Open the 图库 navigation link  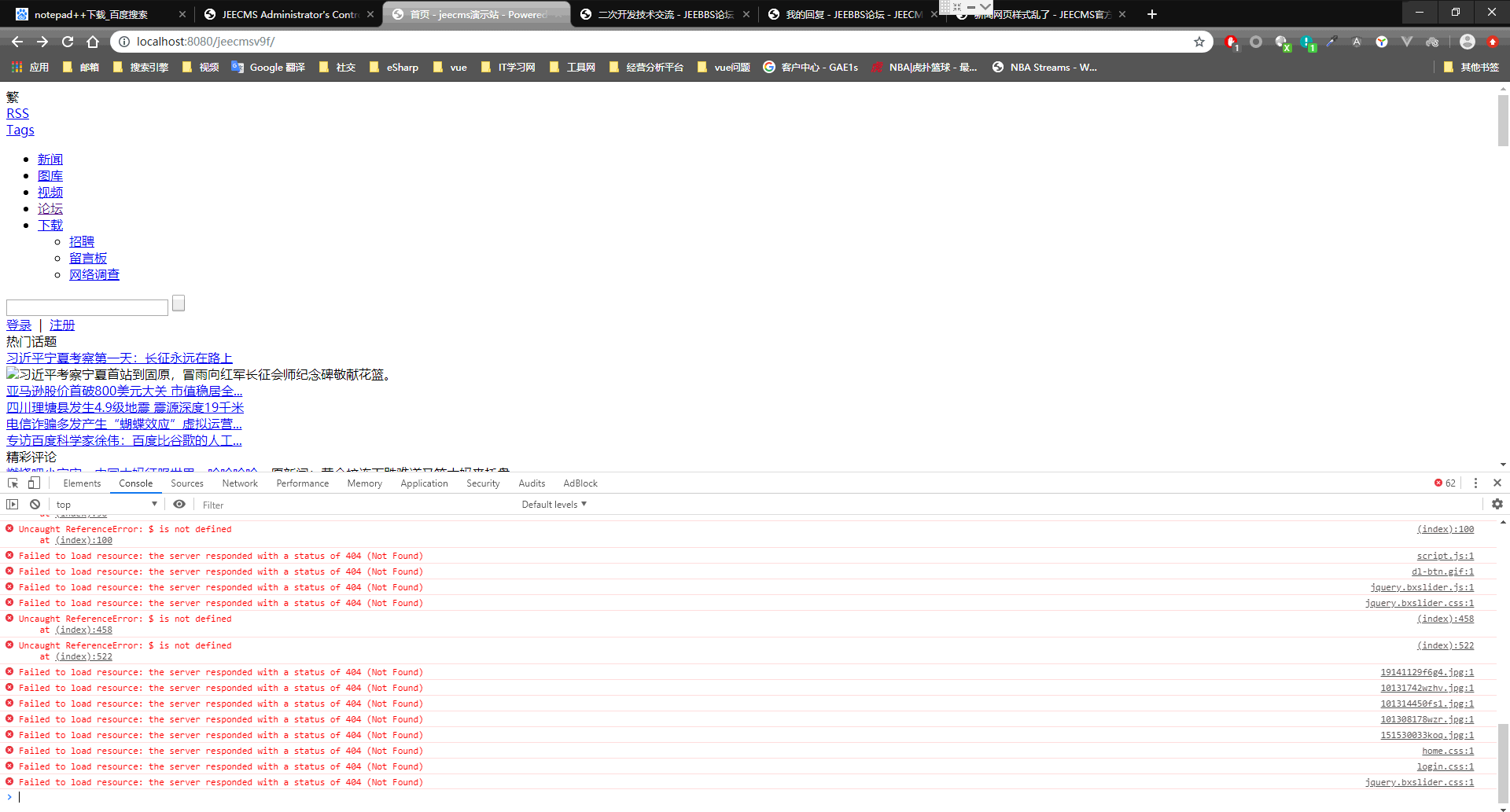[x=50, y=176]
